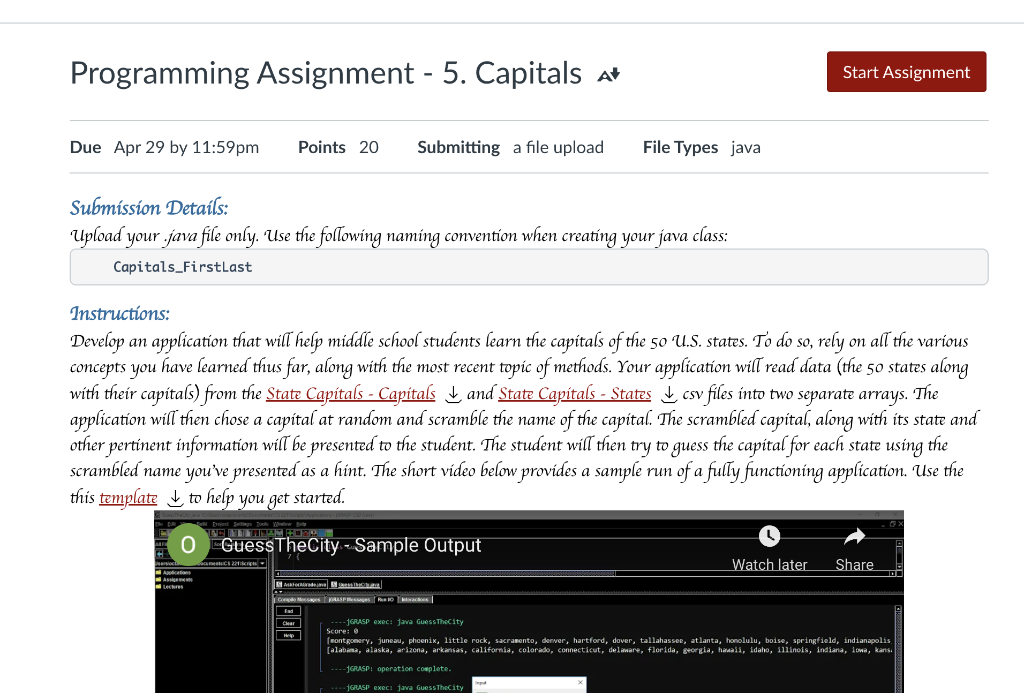Open the Compile Messages tab

pyautogui.click(x=297, y=599)
